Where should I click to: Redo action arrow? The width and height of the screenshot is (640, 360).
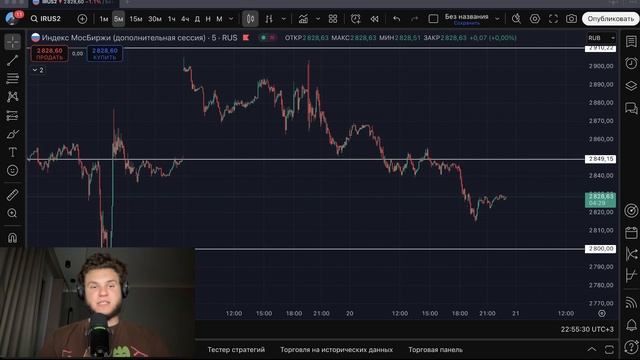[x=414, y=19]
